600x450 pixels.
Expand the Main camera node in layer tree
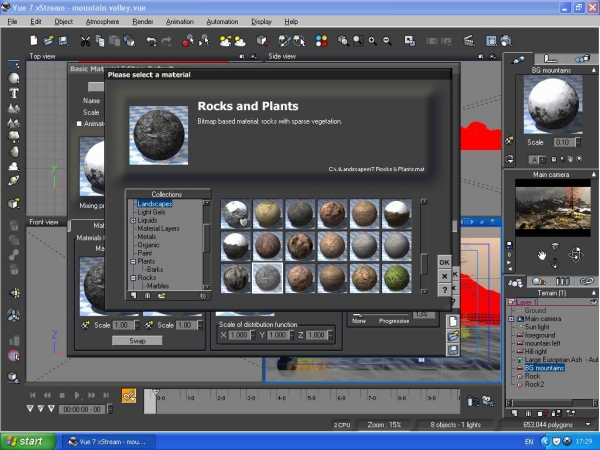511,319
